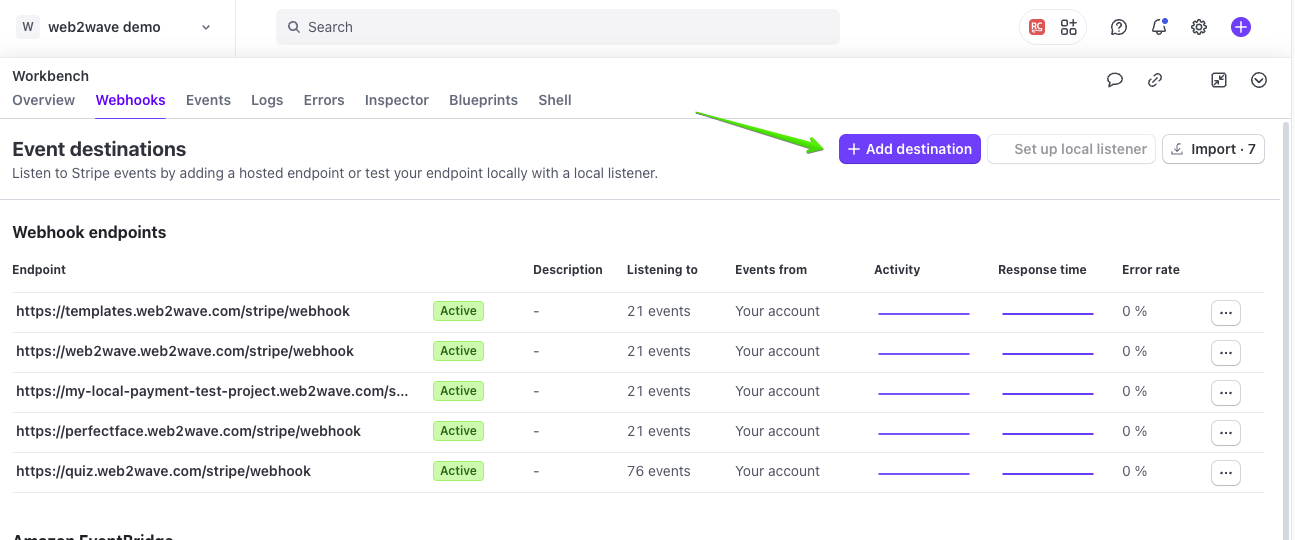
Task: Click 0 % error rate in web2wave row
Action: pyautogui.click(x=1134, y=351)
